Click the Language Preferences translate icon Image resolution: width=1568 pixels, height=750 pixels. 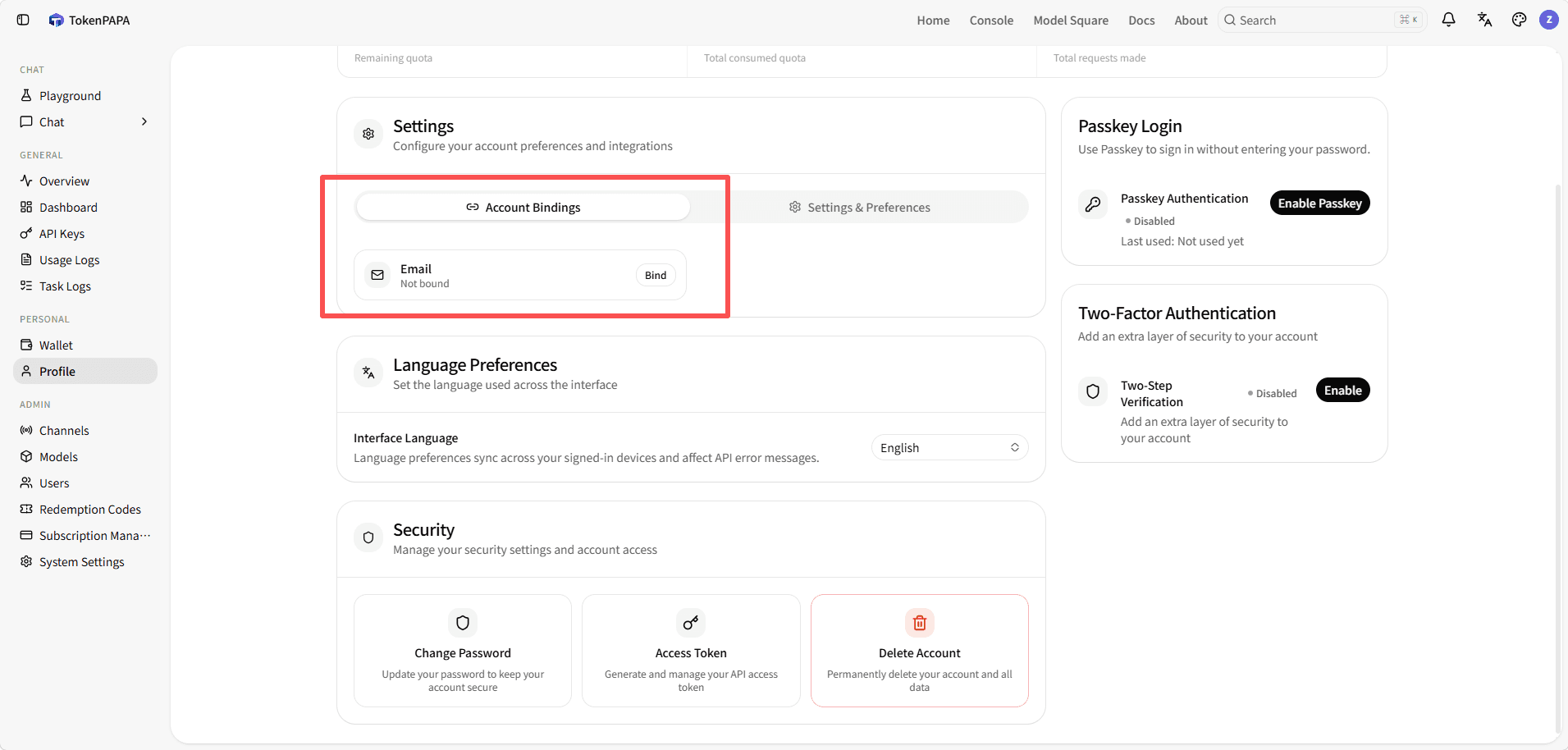(x=368, y=373)
